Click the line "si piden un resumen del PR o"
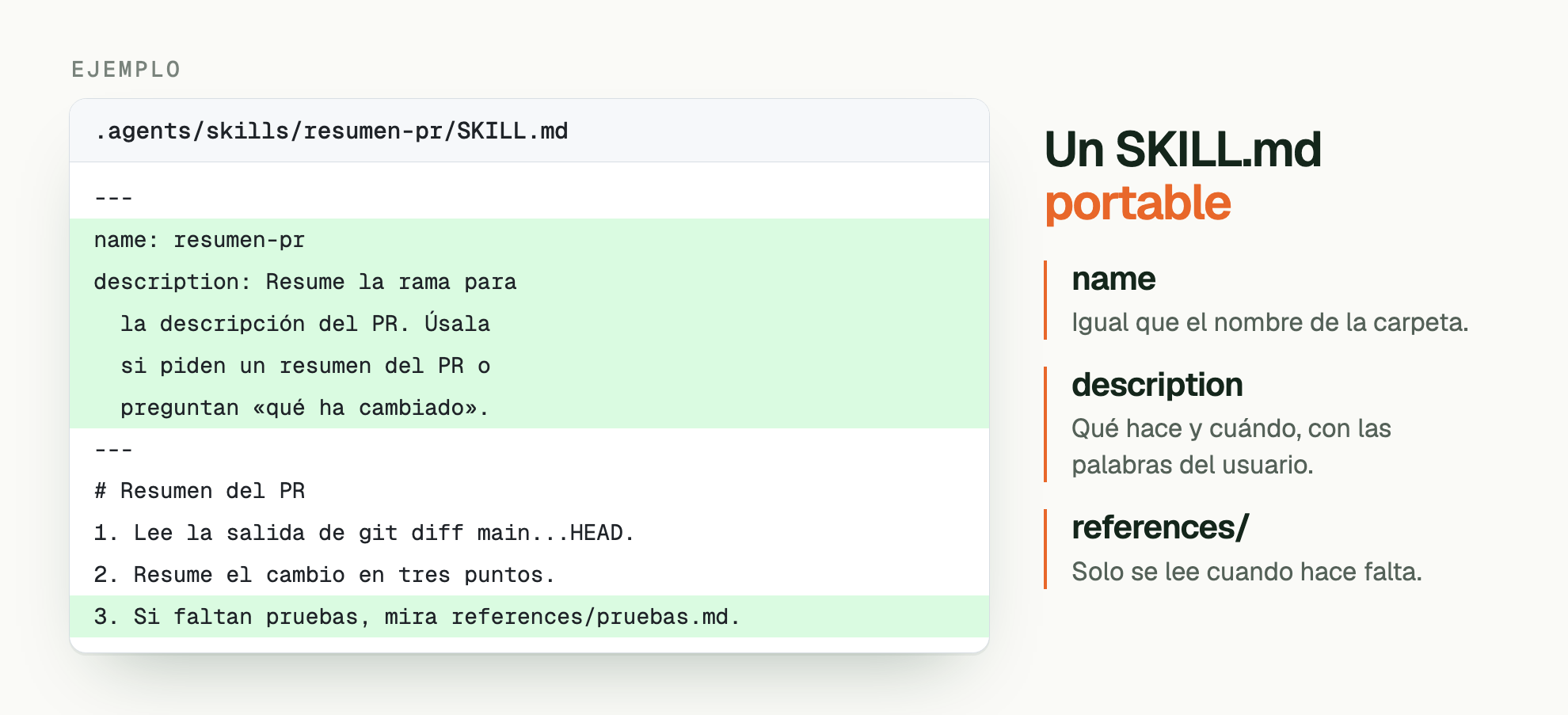The image size is (1568, 715). [305, 366]
